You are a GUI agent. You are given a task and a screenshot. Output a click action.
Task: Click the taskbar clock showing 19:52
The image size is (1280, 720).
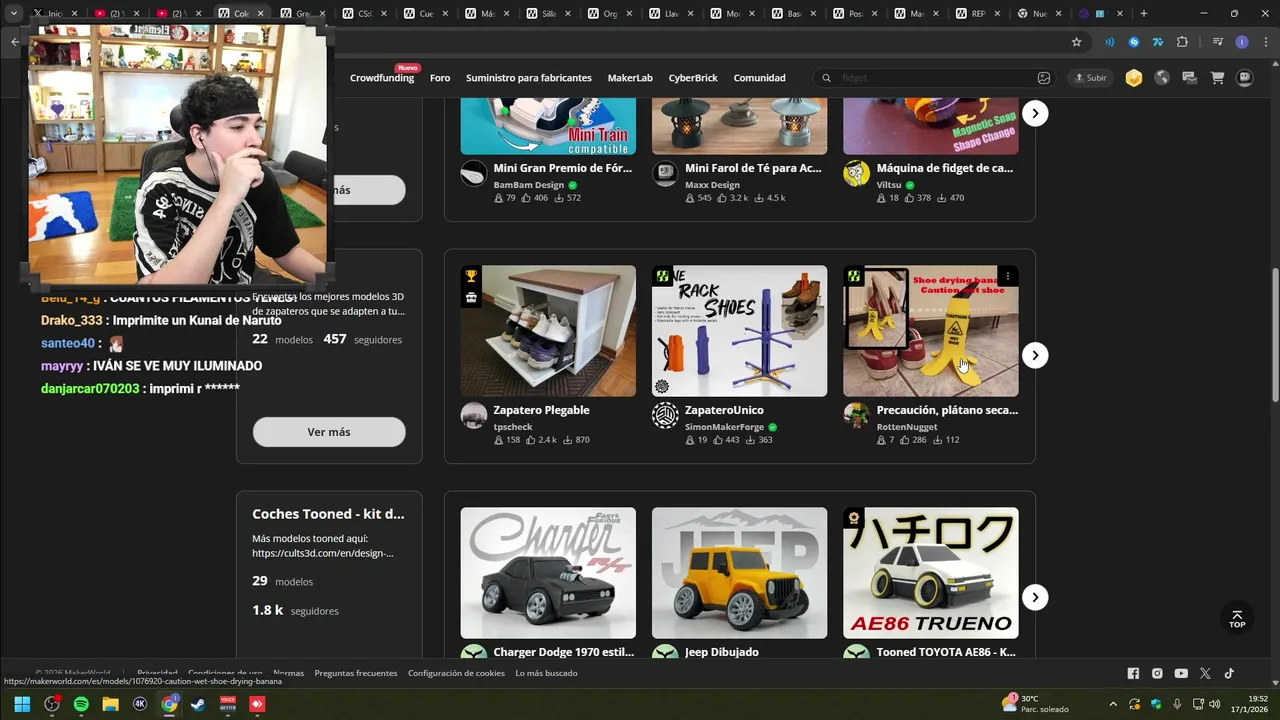pos(1249,704)
